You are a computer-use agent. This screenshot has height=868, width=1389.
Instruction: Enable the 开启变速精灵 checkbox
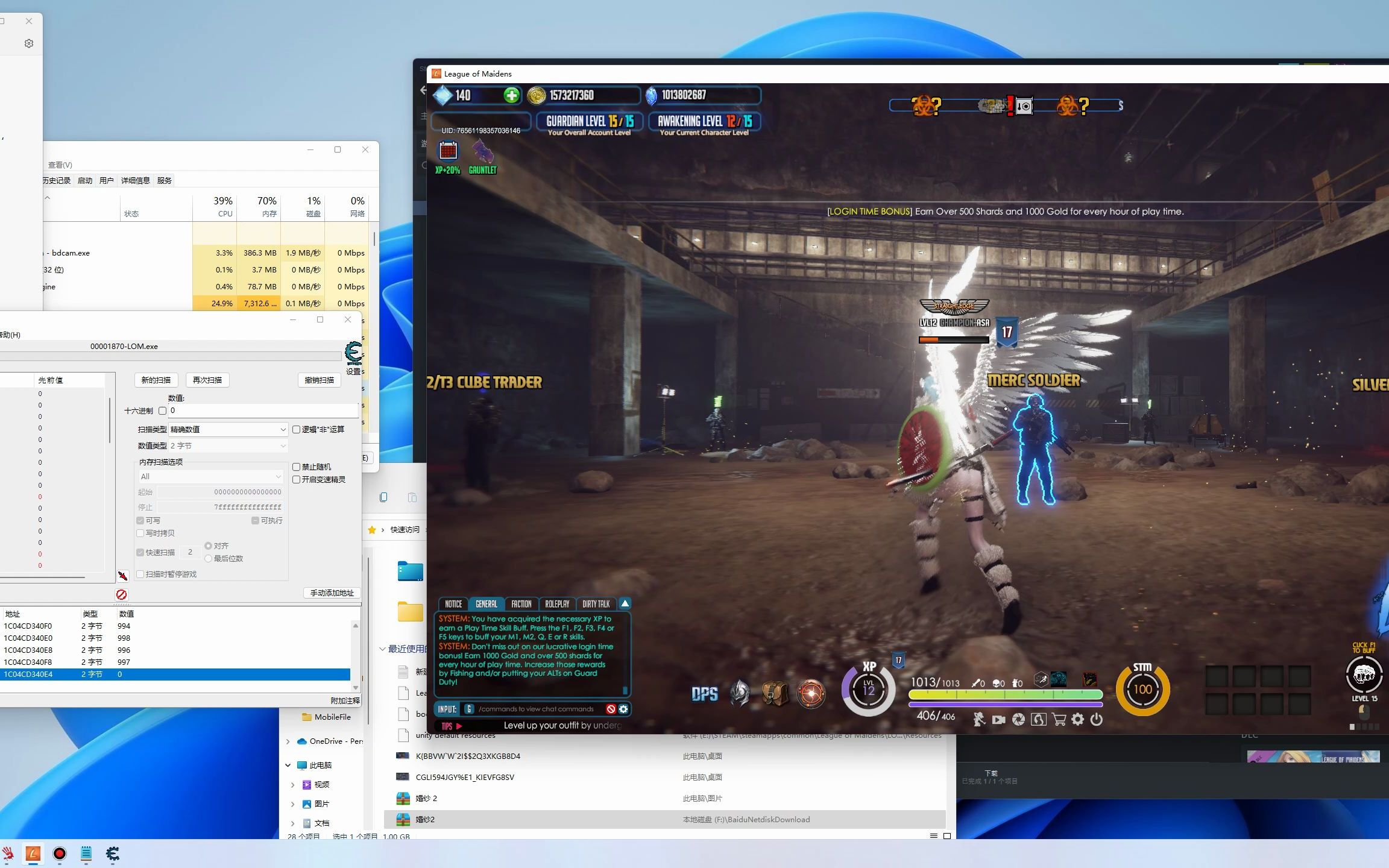click(x=296, y=479)
